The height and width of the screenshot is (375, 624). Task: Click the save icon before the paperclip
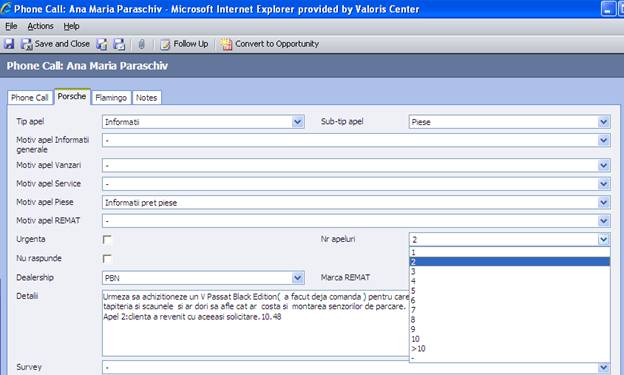coord(119,44)
